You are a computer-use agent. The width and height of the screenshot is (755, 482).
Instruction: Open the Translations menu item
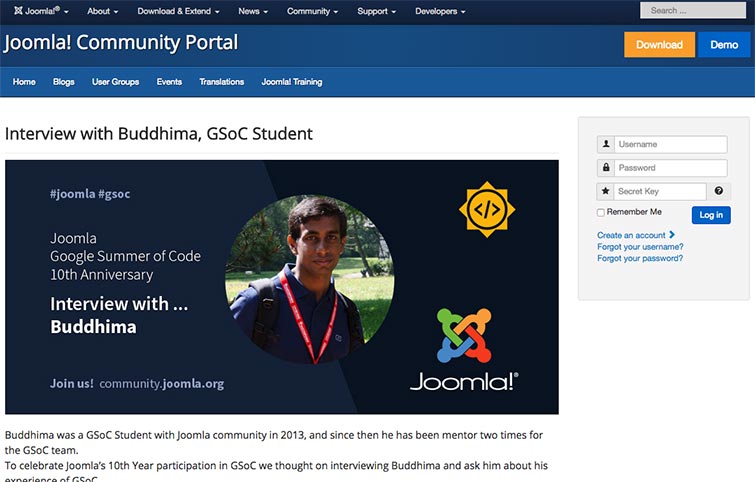pos(221,82)
